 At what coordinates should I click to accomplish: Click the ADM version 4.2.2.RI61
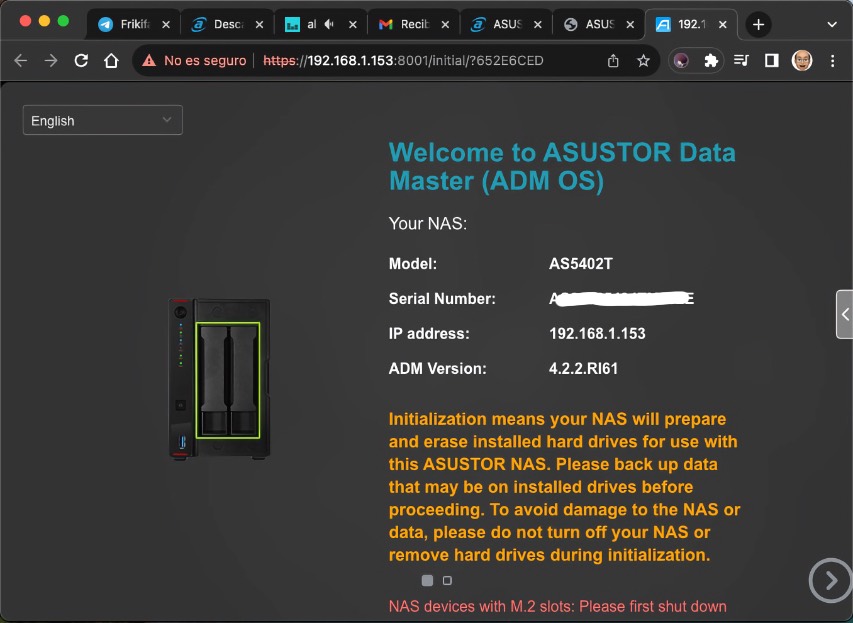[583, 368]
